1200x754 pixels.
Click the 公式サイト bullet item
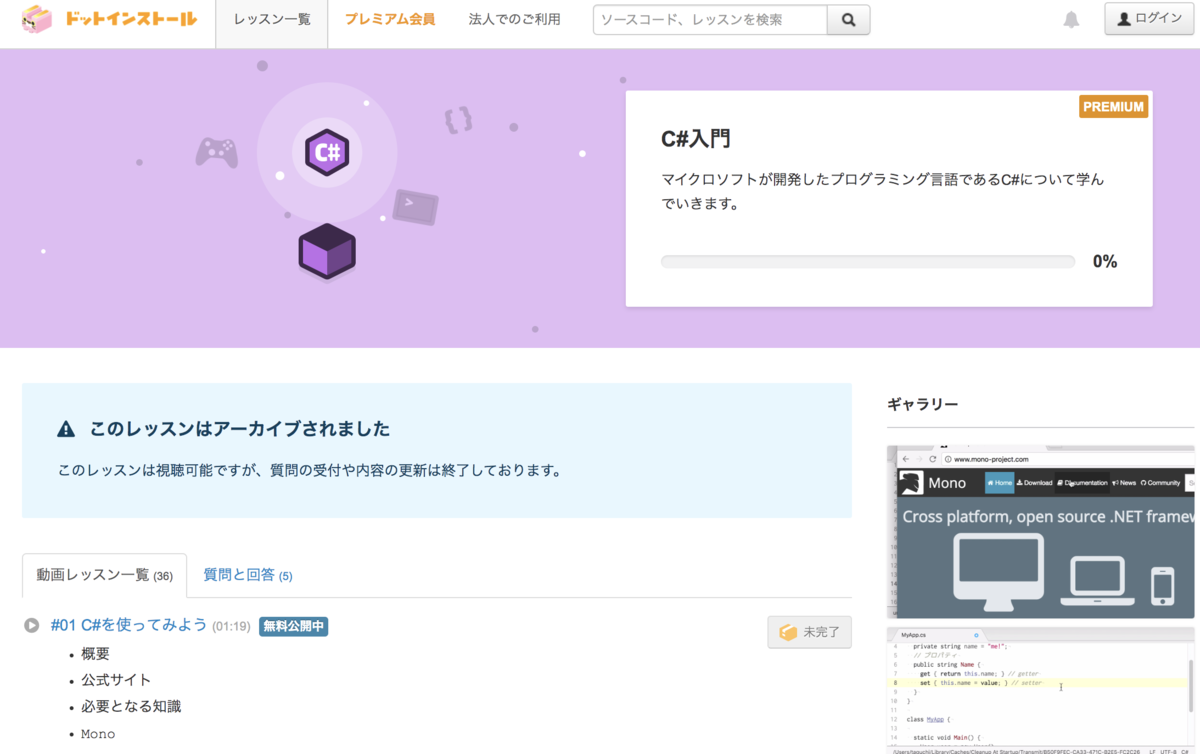pyautogui.click(x=116, y=680)
